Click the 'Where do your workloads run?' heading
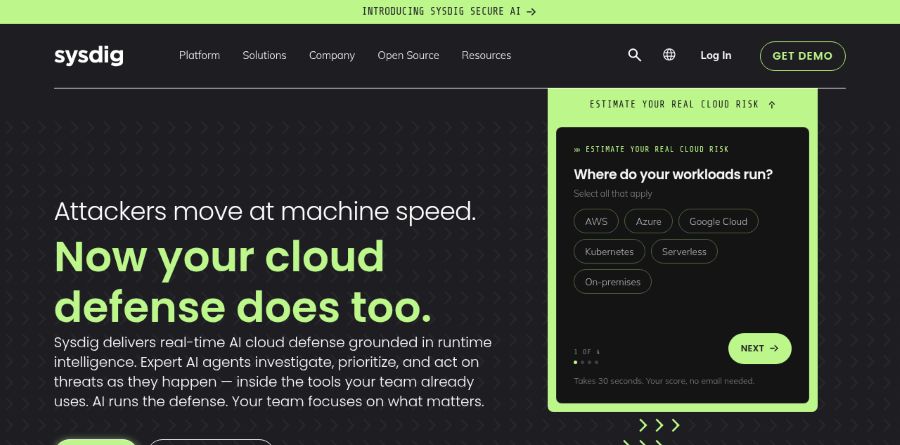 click(x=673, y=175)
